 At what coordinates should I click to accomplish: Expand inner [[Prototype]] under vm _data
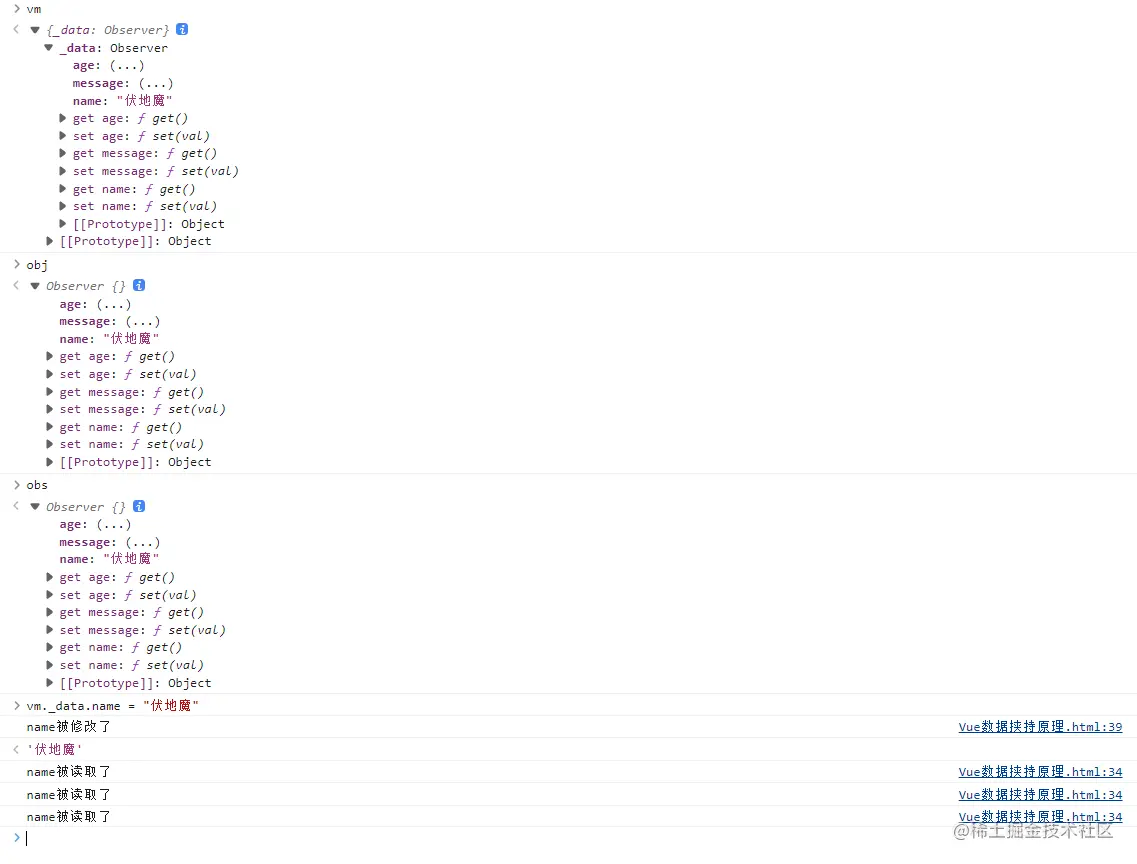(62, 224)
